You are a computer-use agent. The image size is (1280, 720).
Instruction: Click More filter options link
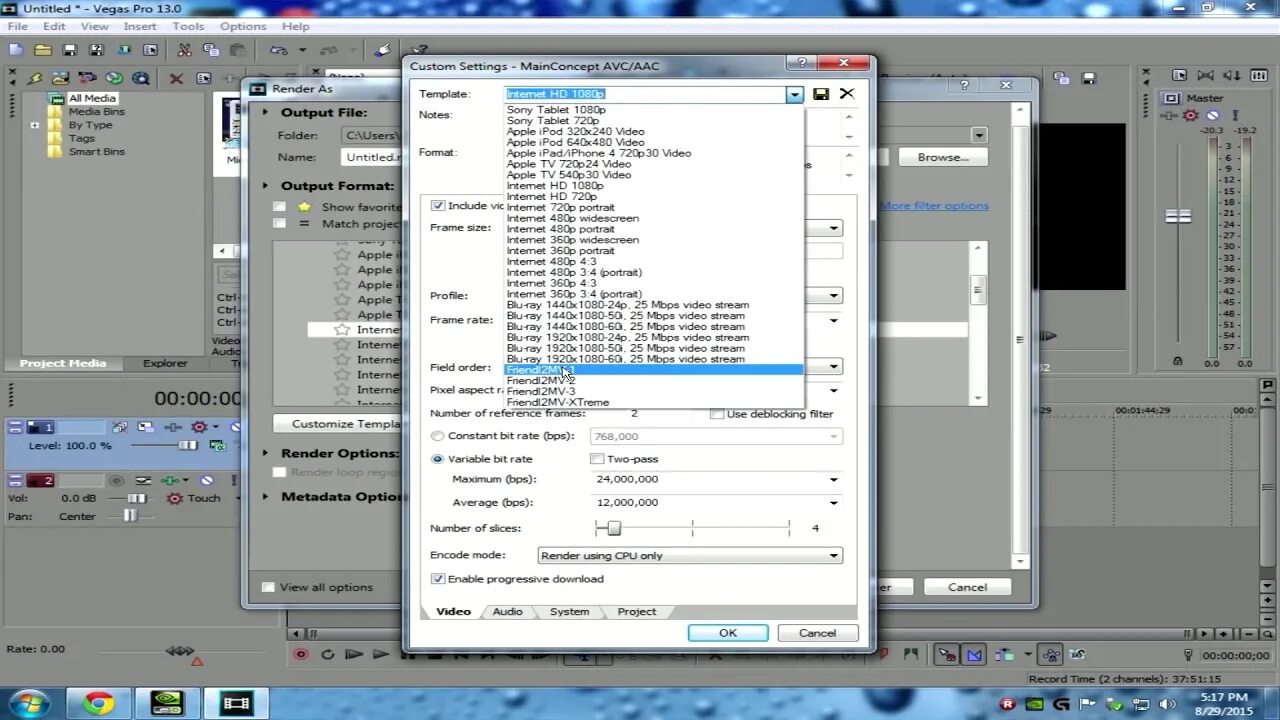(934, 206)
